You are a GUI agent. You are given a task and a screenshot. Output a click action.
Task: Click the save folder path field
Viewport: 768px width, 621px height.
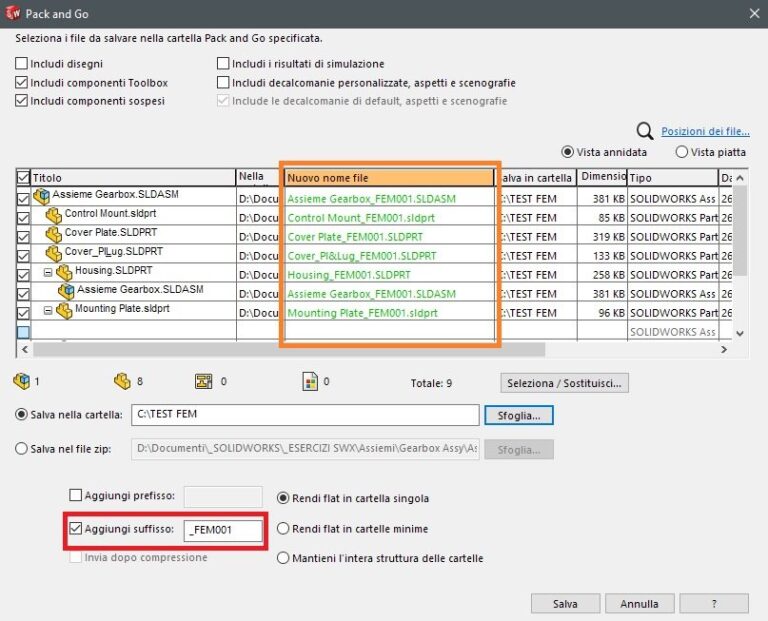(305, 415)
